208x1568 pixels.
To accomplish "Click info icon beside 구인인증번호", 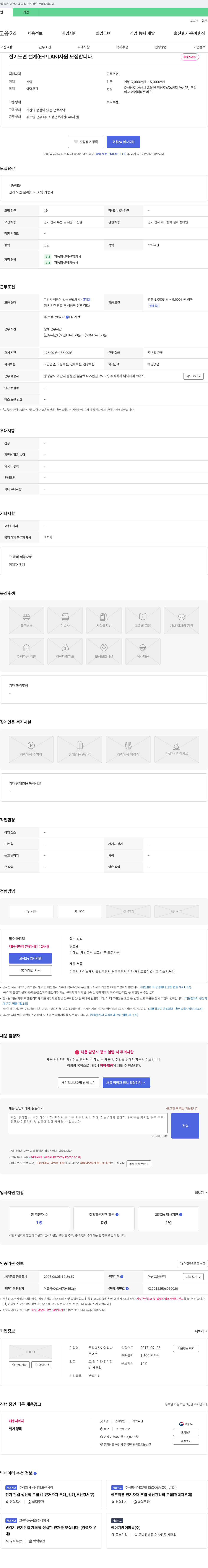I will pyautogui.click(x=127, y=1289).
